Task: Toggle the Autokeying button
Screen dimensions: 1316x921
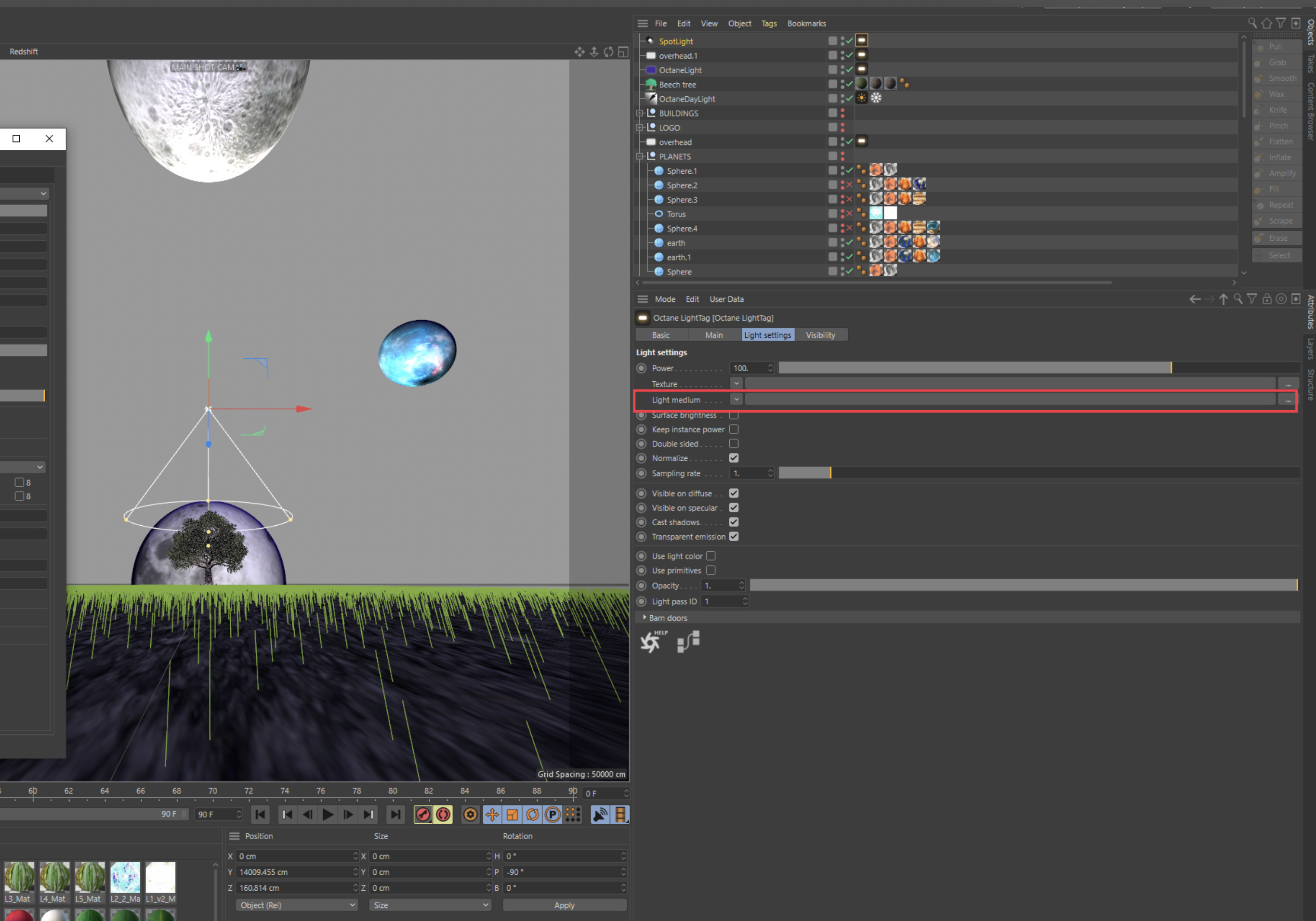Action: click(x=443, y=815)
